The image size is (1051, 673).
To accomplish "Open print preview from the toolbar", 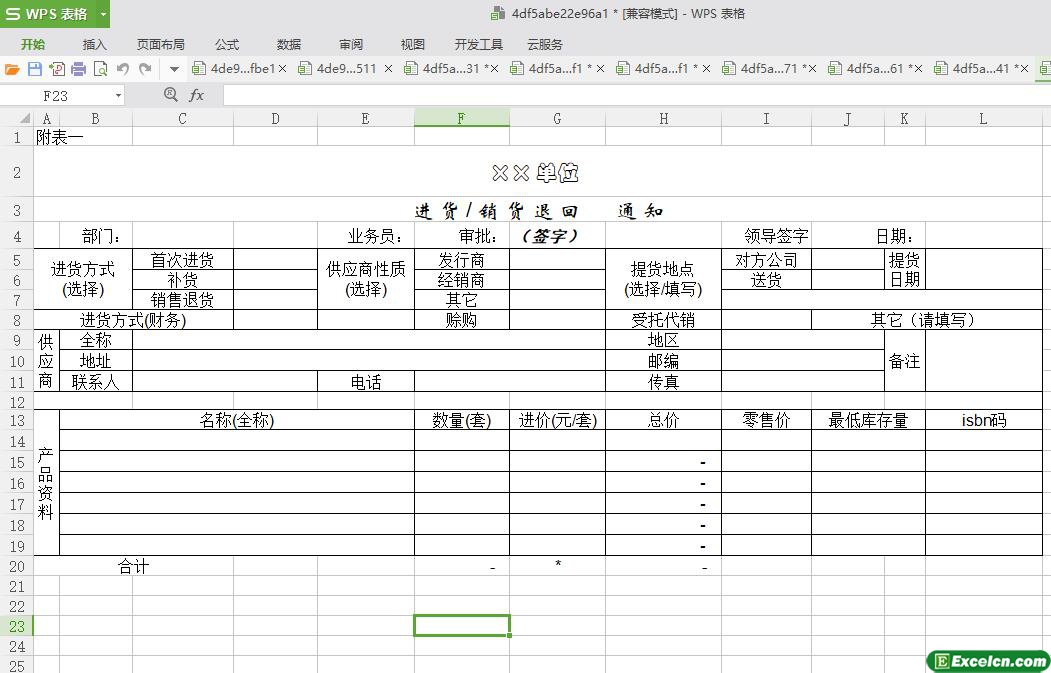I will 101,68.
